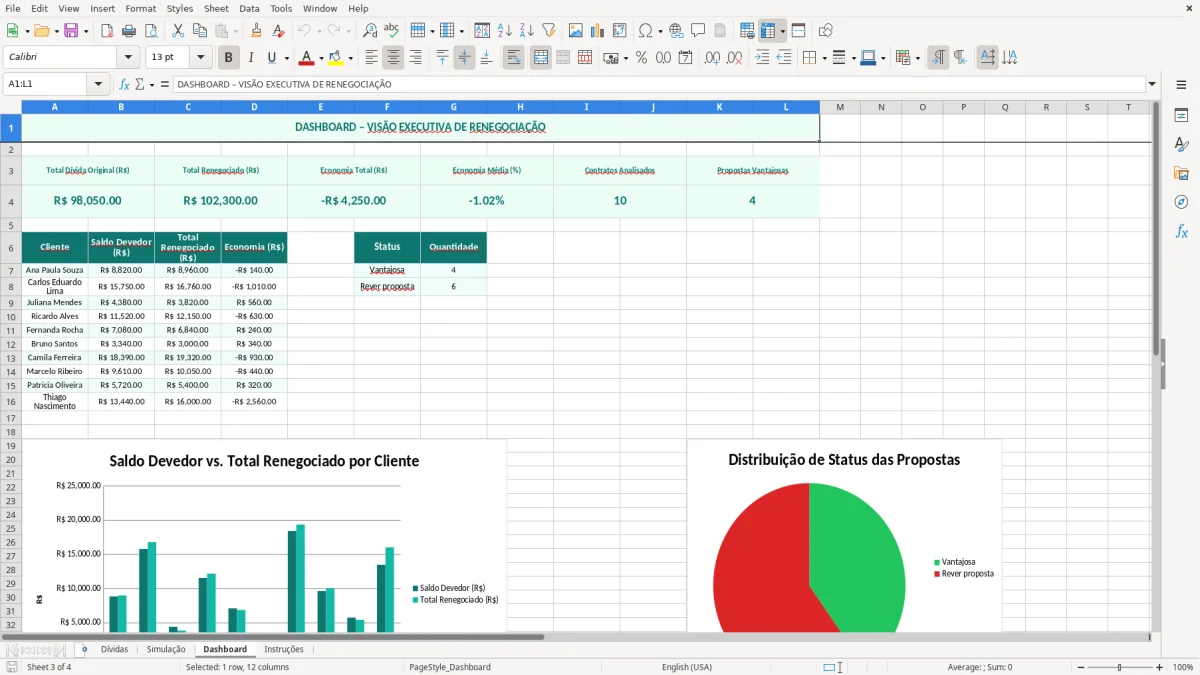Expand the formula bar
Screen dimensions: 1200x675
coord(1152,84)
